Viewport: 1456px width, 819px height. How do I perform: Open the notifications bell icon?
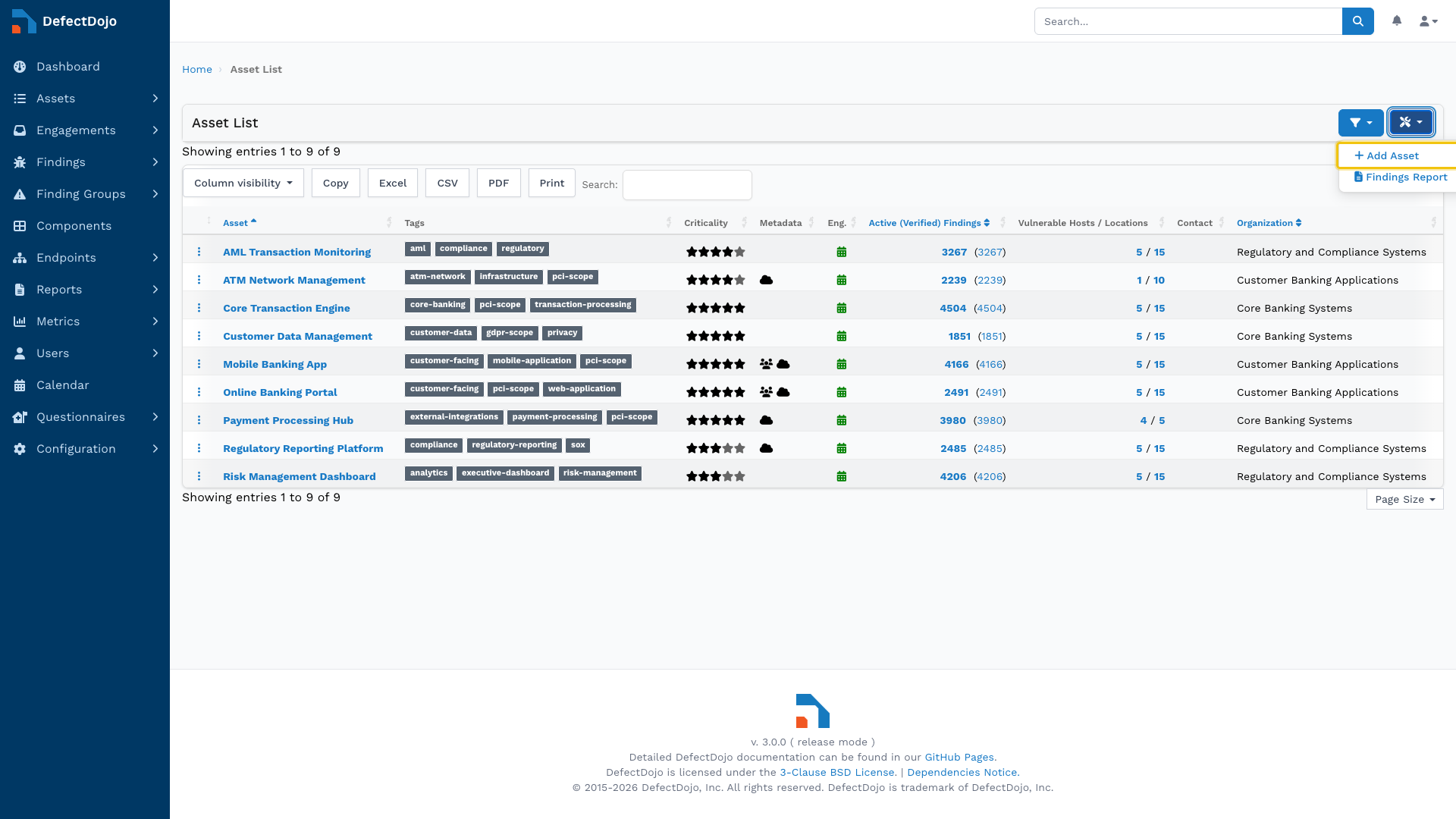click(x=1397, y=21)
